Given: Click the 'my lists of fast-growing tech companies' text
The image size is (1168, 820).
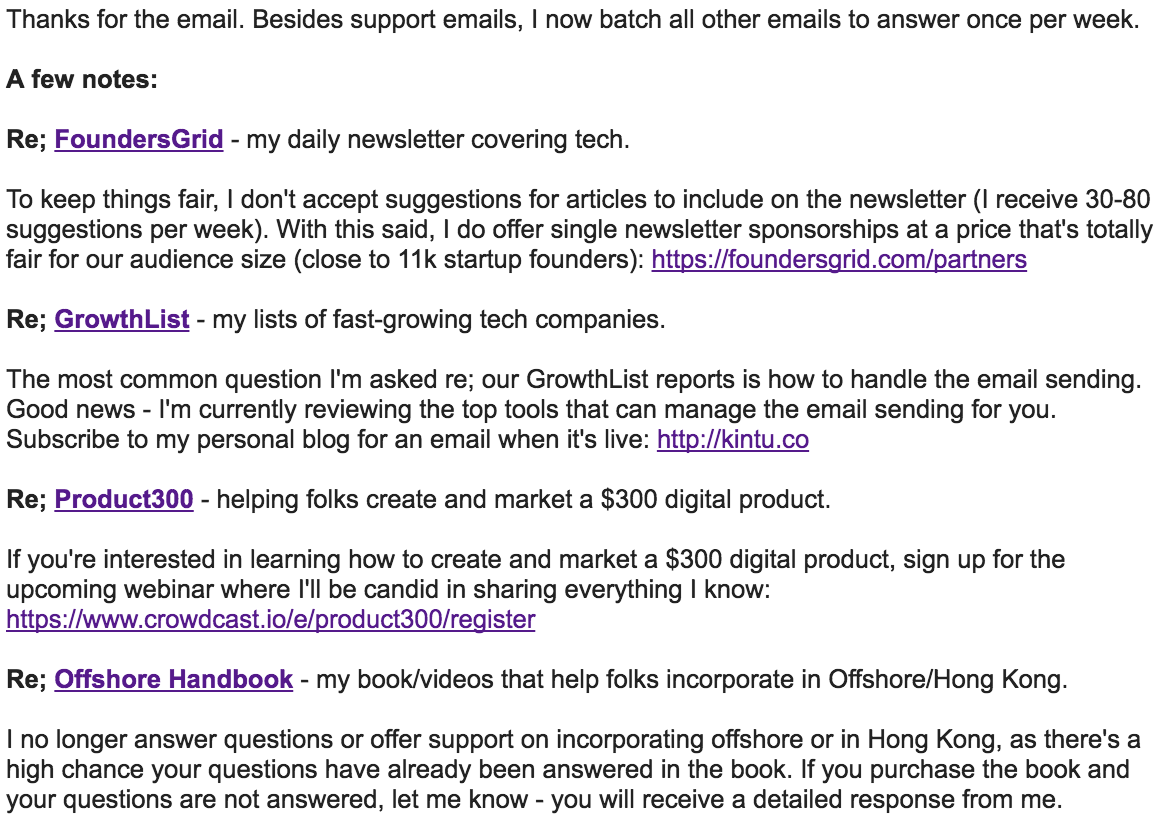Looking at the screenshot, I should point(439,320).
